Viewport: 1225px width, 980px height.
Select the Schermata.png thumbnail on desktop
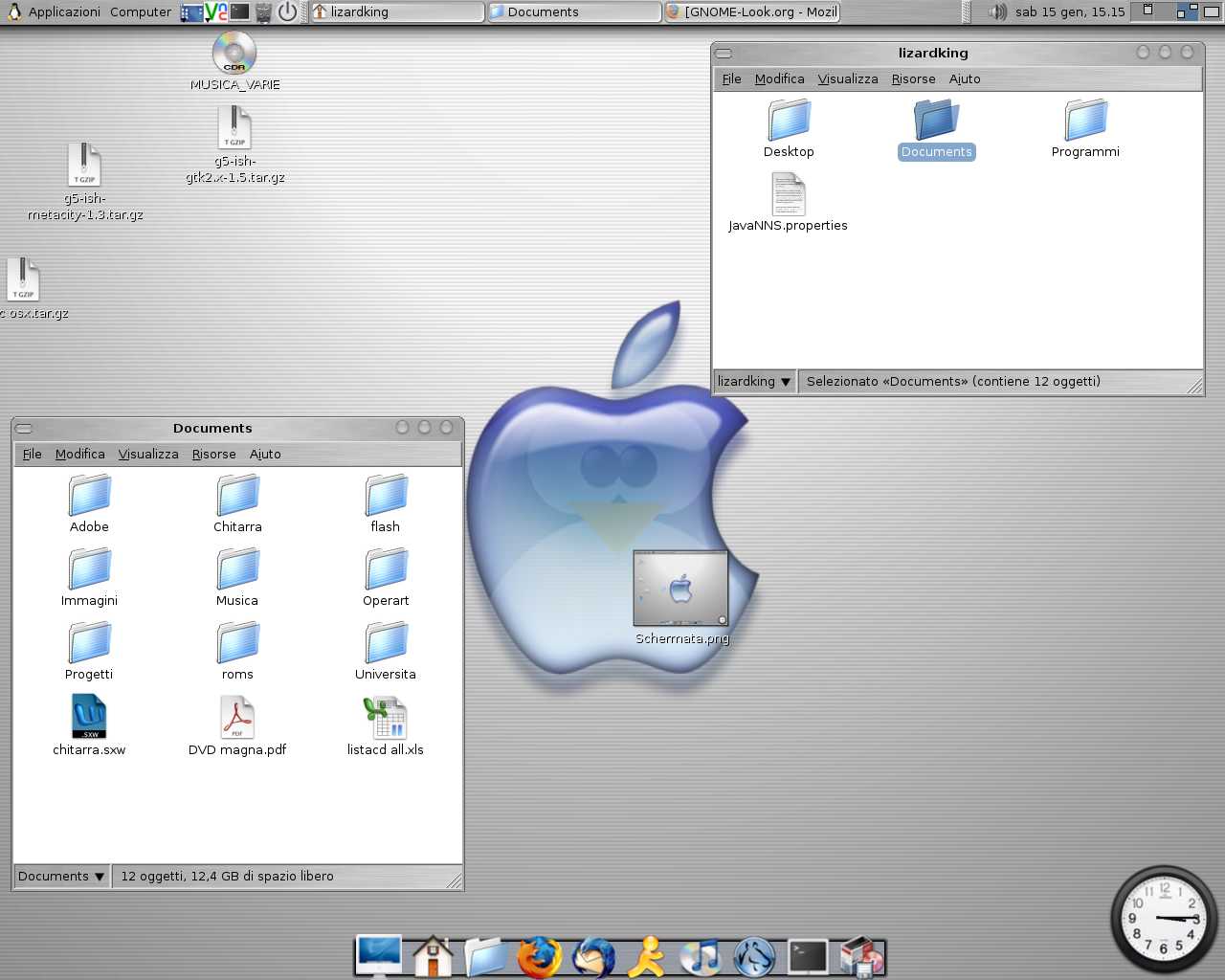point(681,598)
